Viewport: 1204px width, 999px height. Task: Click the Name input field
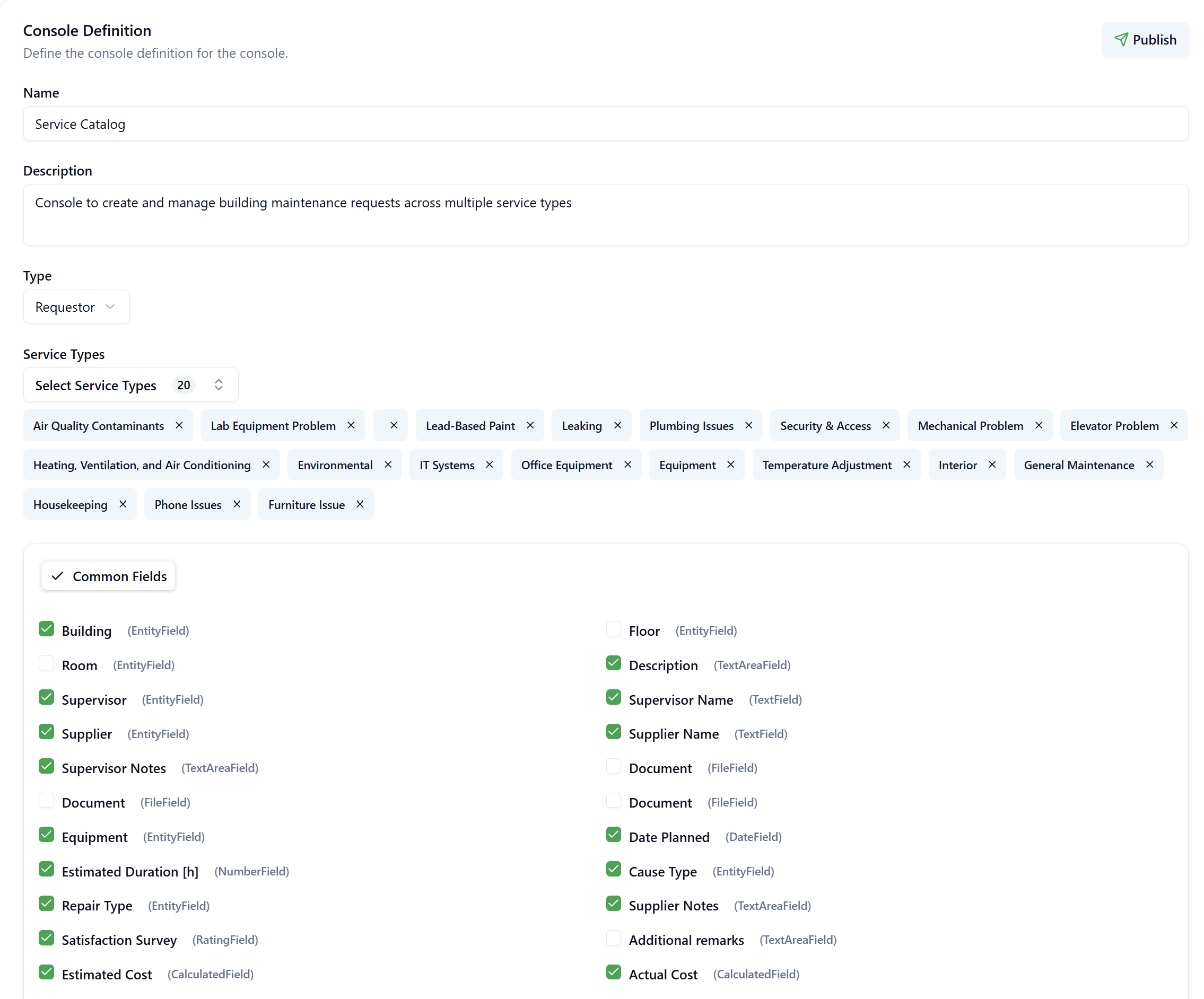pos(605,124)
